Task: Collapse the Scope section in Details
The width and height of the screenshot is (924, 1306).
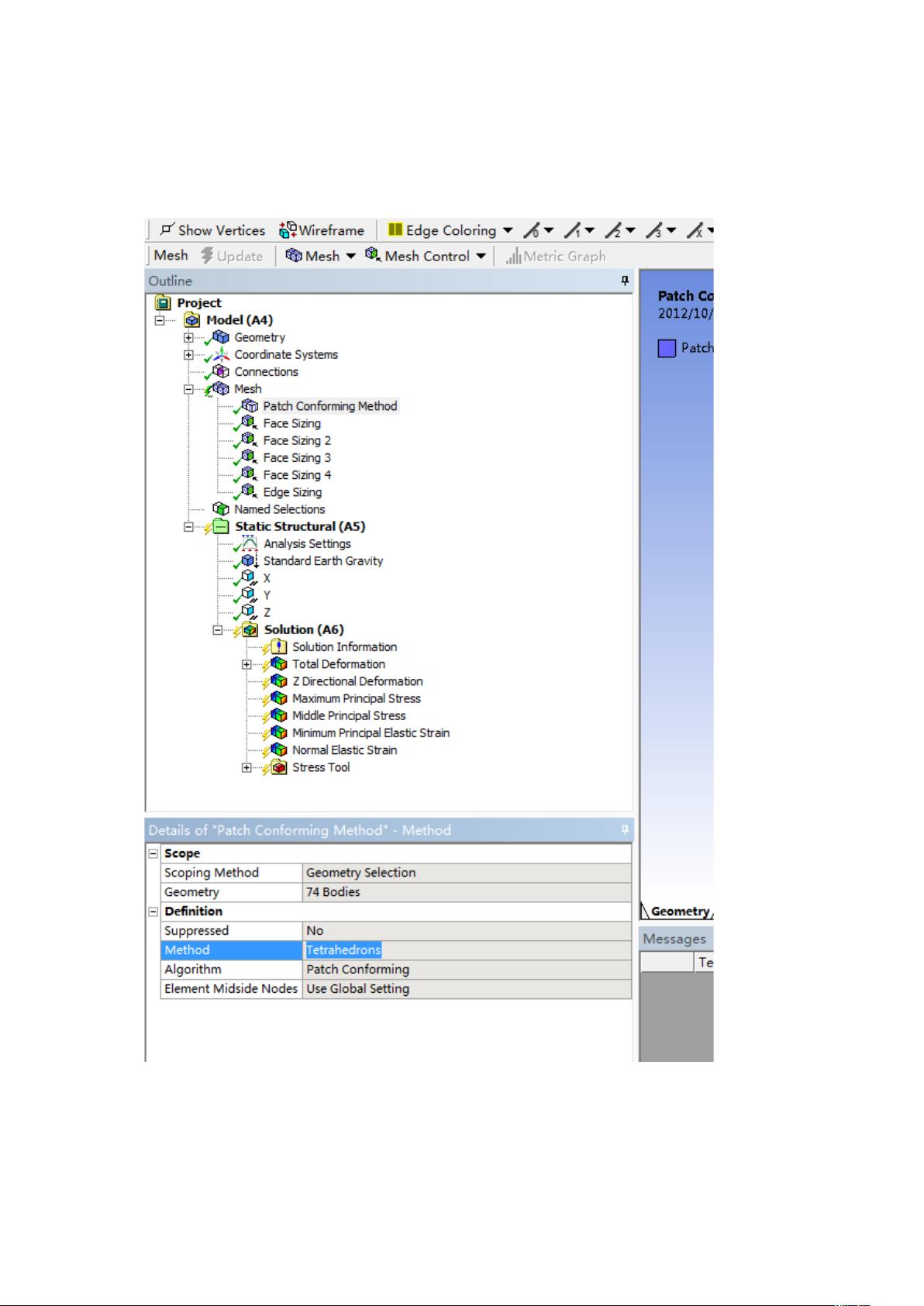Action: 153,853
